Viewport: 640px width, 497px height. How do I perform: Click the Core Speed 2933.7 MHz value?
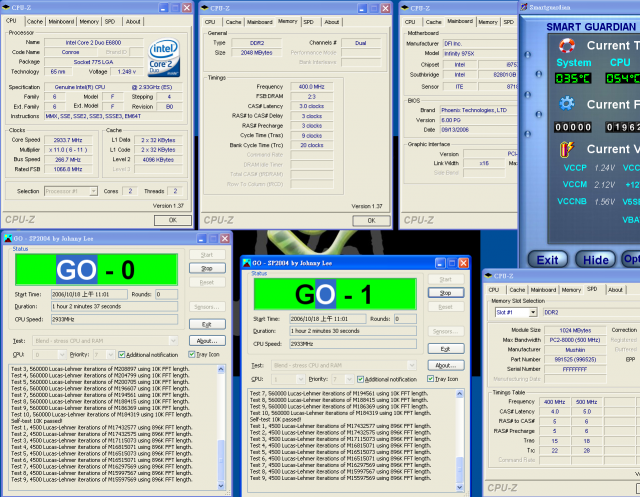pos(68,140)
